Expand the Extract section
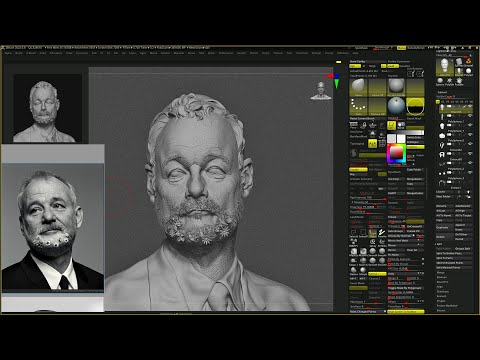 (441, 310)
